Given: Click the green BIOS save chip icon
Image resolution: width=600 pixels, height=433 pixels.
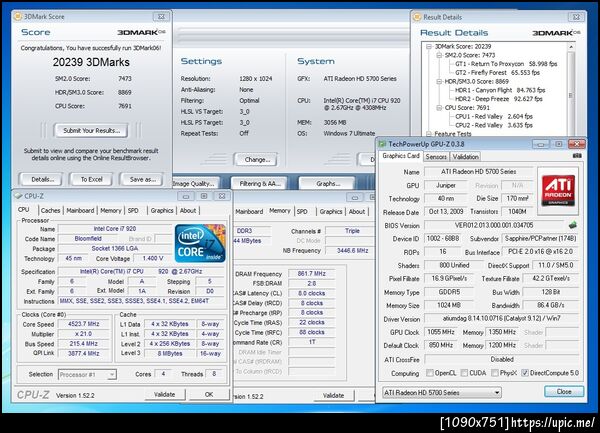Looking at the screenshot, I should tap(572, 225).
